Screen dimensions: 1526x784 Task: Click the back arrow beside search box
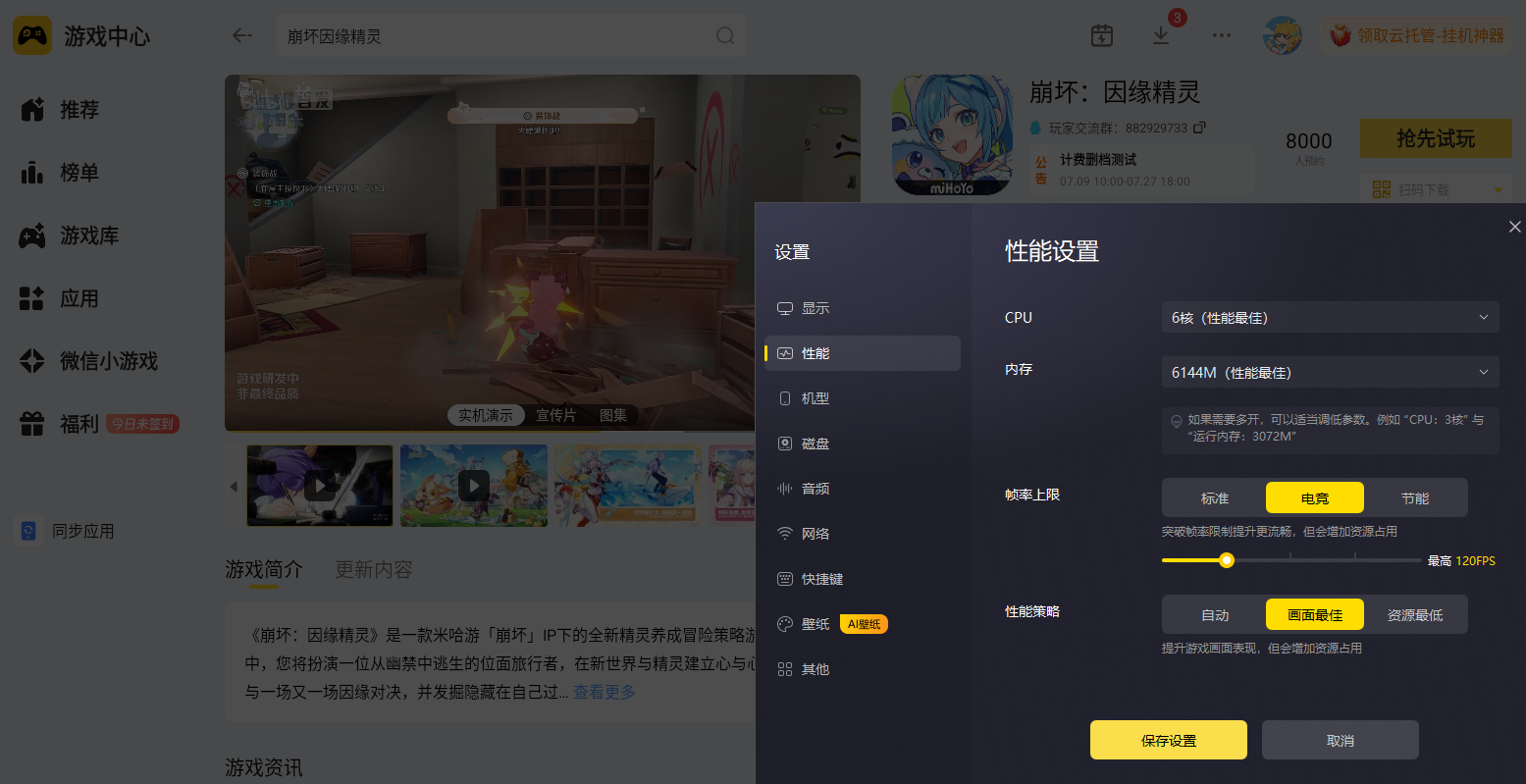point(242,36)
